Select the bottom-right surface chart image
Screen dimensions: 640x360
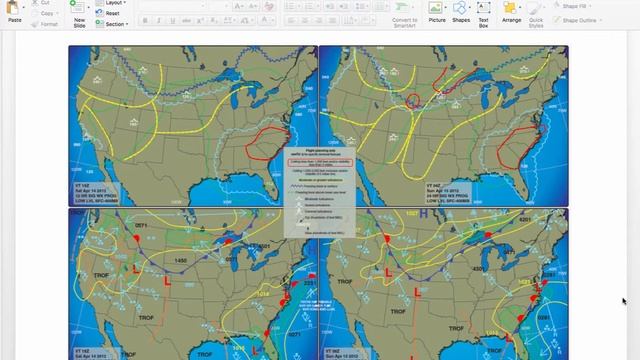pyautogui.click(x=443, y=284)
